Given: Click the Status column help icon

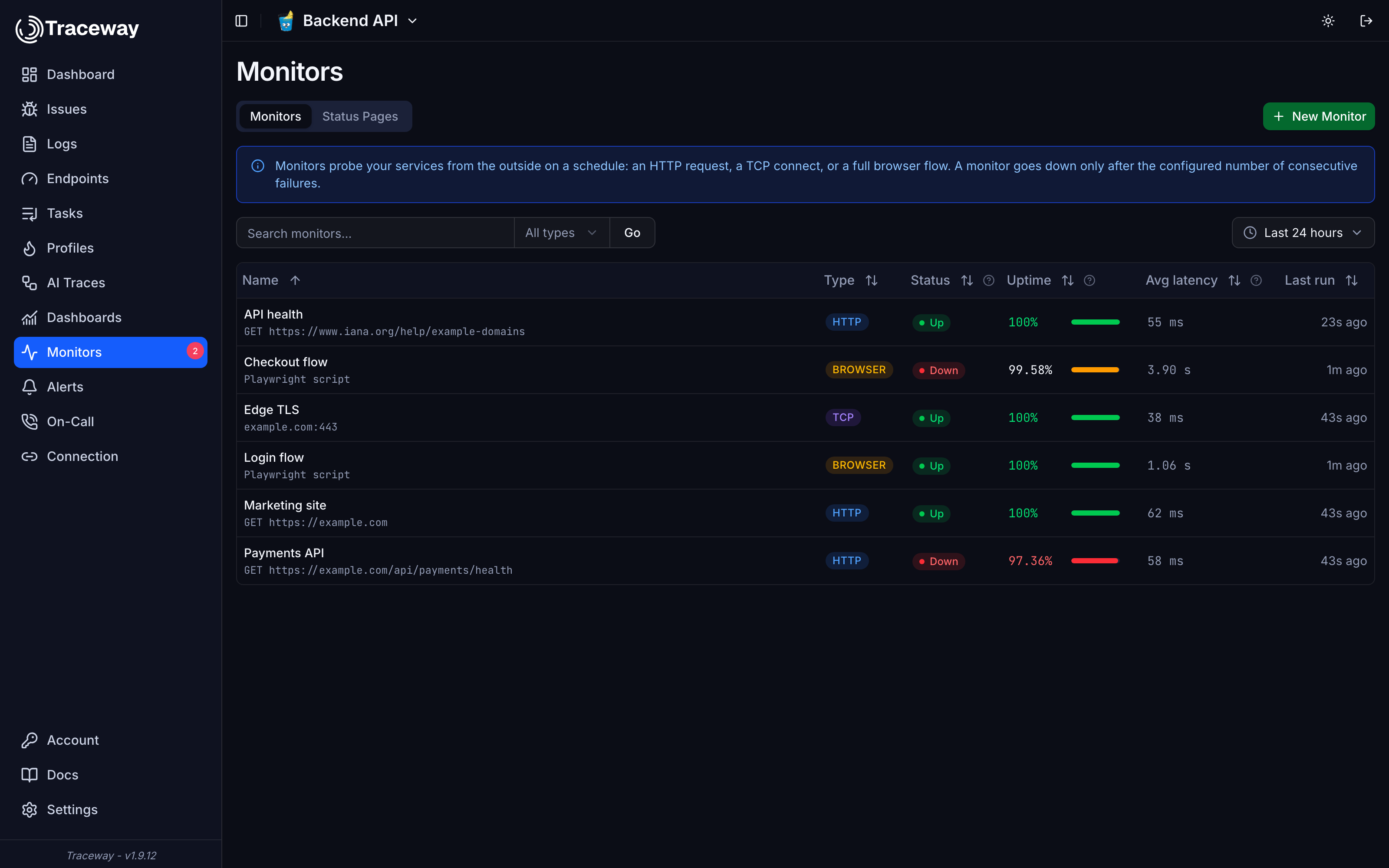Looking at the screenshot, I should point(988,280).
